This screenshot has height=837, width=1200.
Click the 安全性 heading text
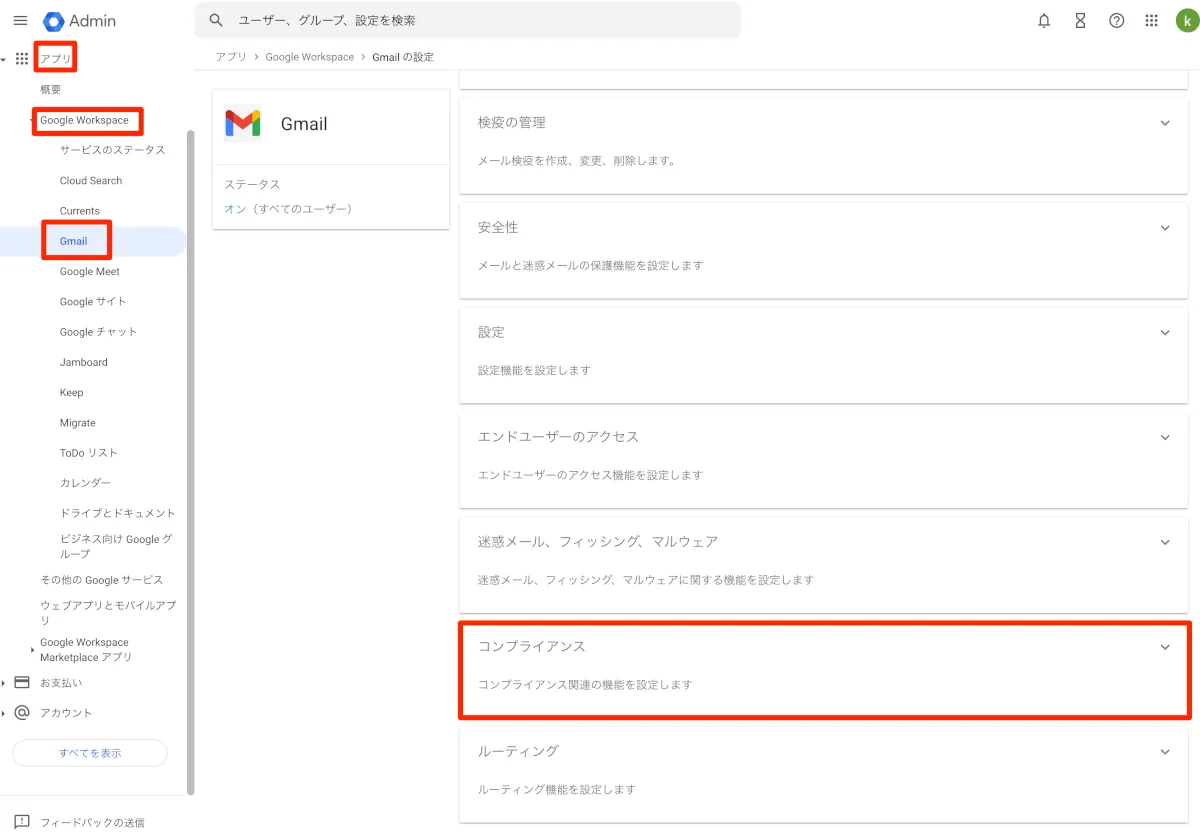pos(498,228)
